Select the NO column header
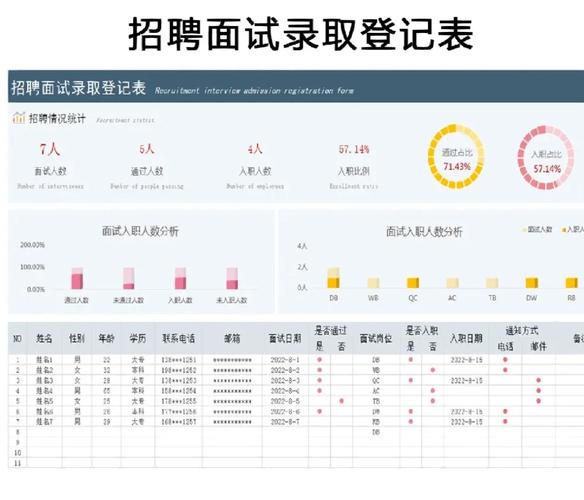The height and width of the screenshot is (500, 584). (17, 339)
